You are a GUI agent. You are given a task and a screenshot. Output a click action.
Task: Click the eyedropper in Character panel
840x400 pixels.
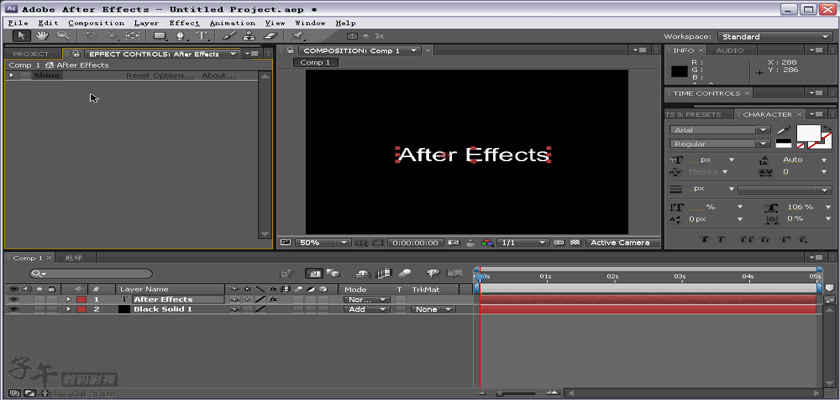784,130
